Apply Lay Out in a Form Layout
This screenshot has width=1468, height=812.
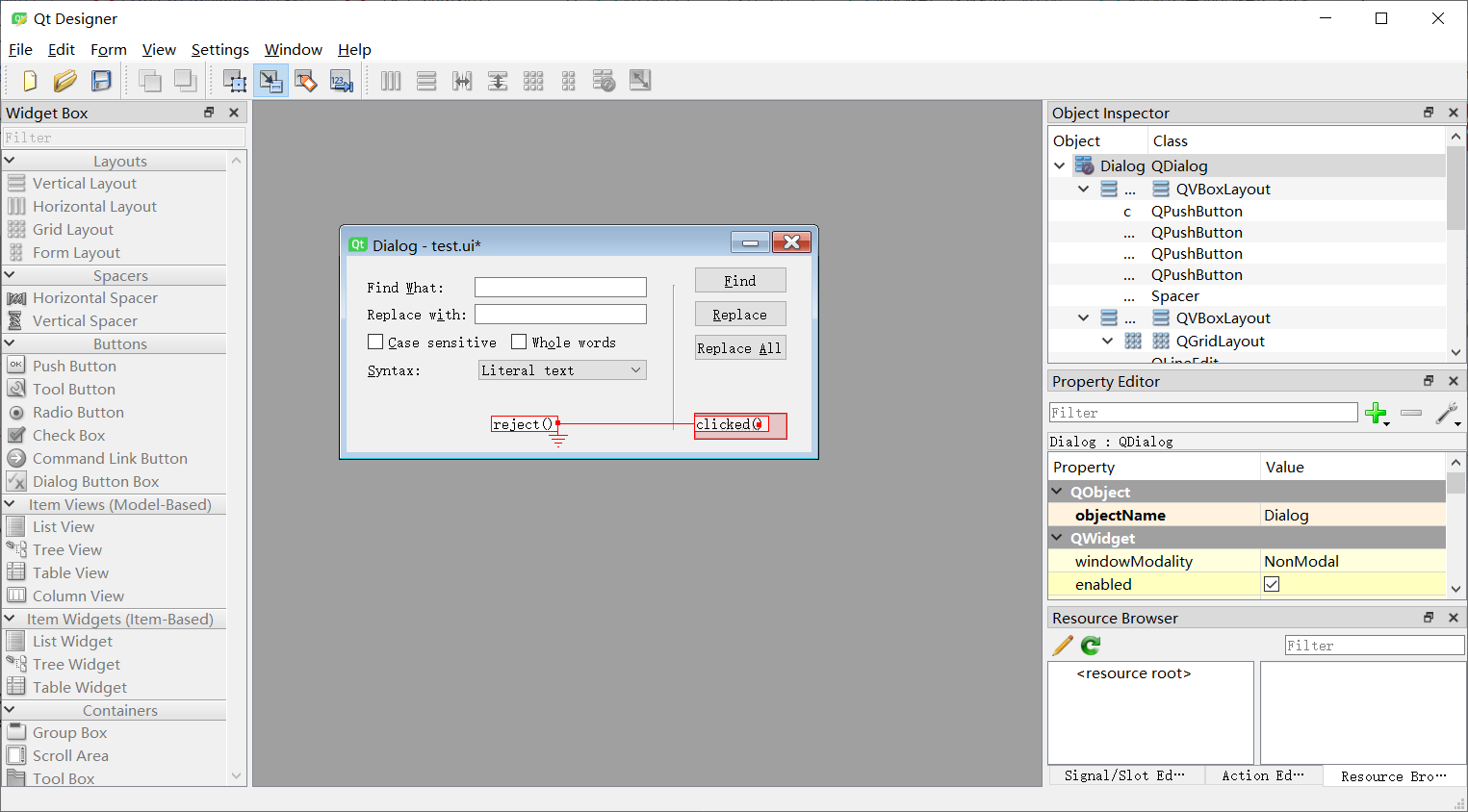pos(569,81)
